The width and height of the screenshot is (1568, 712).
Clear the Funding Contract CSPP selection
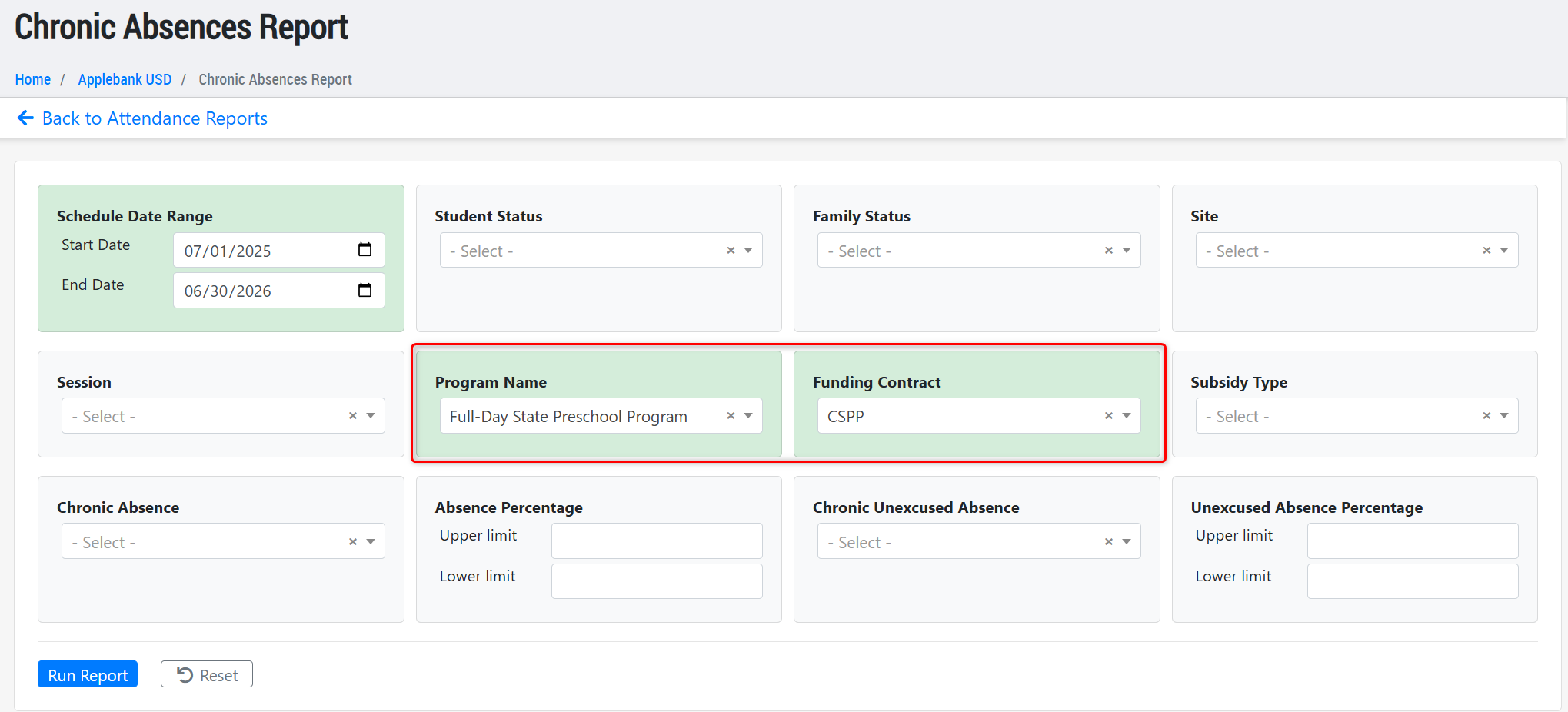coord(1108,416)
